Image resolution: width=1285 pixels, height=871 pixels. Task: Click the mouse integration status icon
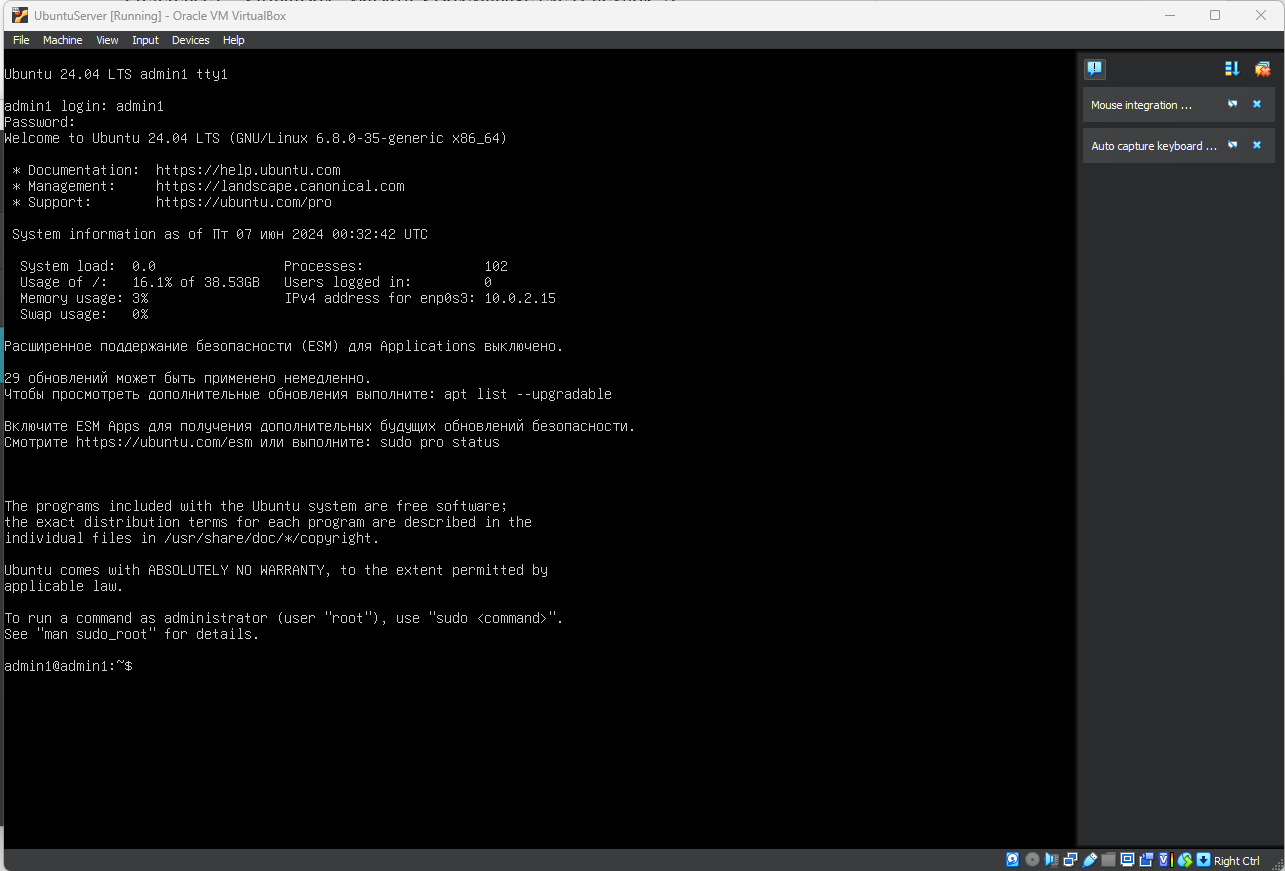coord(1185,860)
